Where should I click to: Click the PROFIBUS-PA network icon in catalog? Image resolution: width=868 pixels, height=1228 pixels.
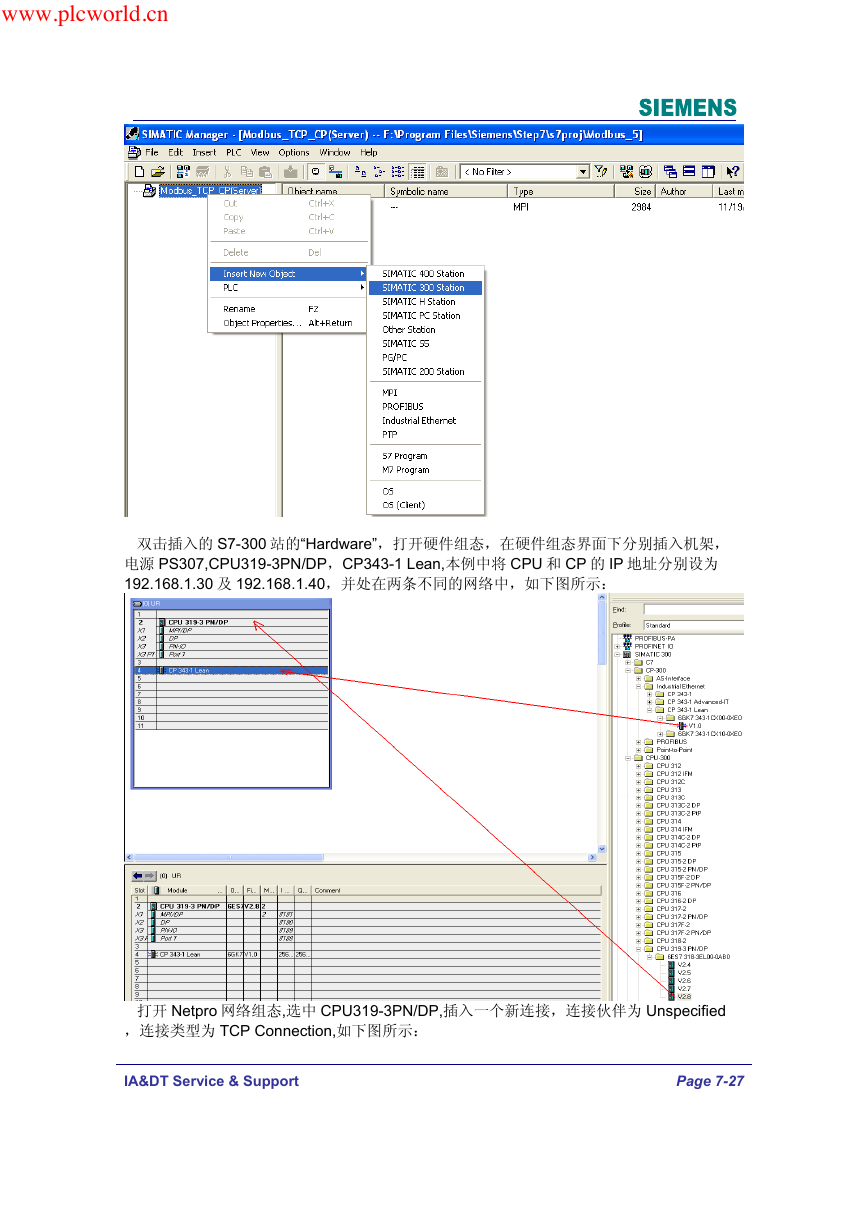[x=627, y=638]
